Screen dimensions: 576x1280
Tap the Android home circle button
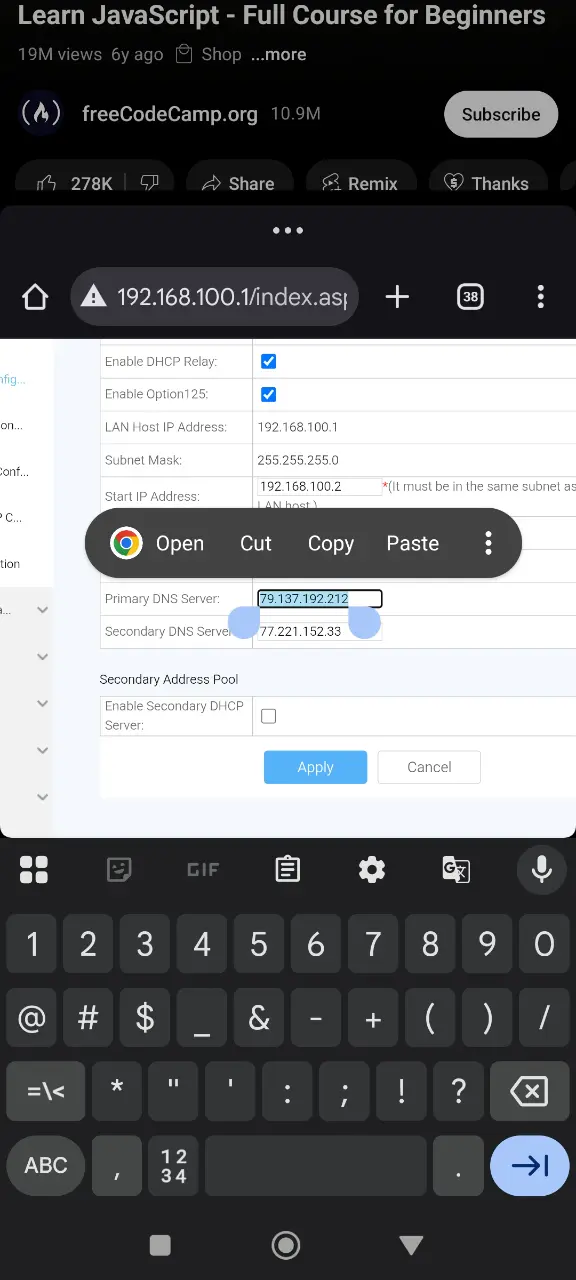(286, 1245)
